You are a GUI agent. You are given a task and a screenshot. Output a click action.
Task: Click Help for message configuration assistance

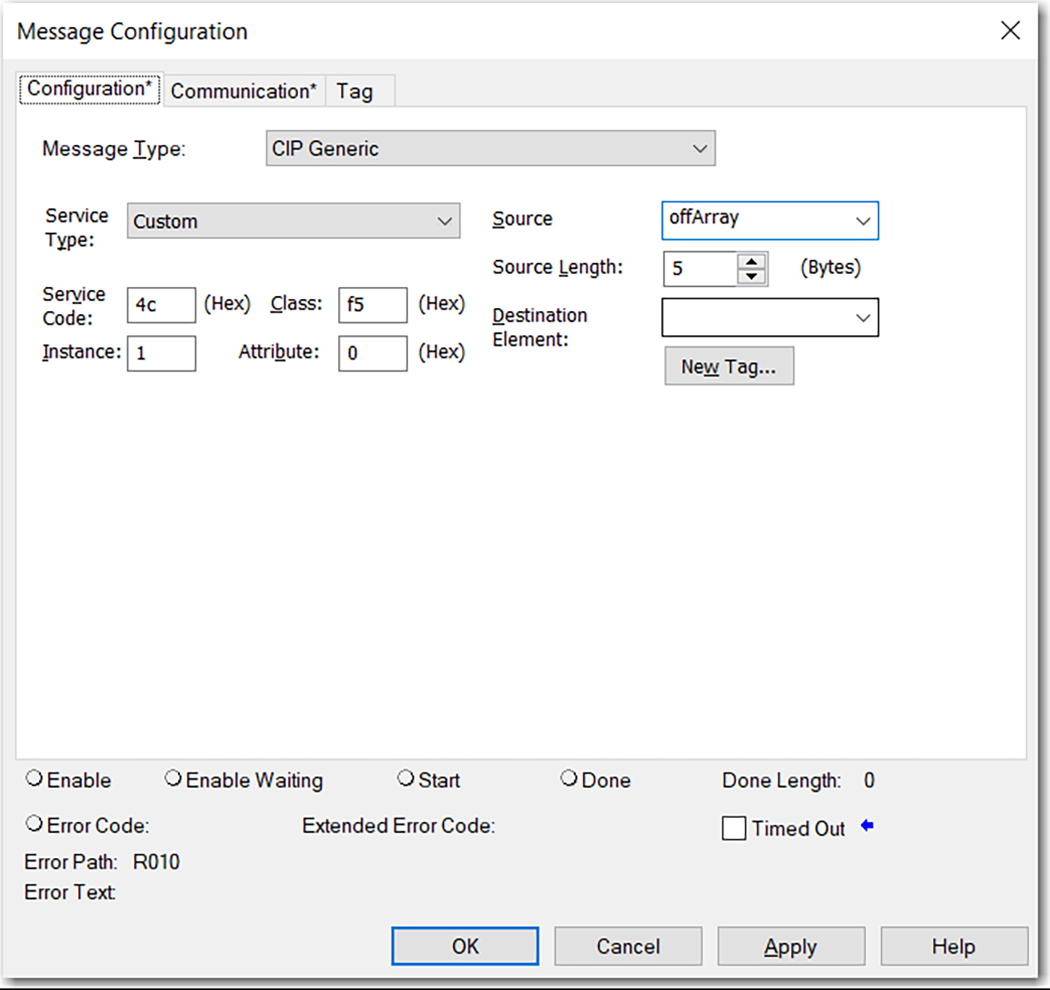(x=954, y=946)
